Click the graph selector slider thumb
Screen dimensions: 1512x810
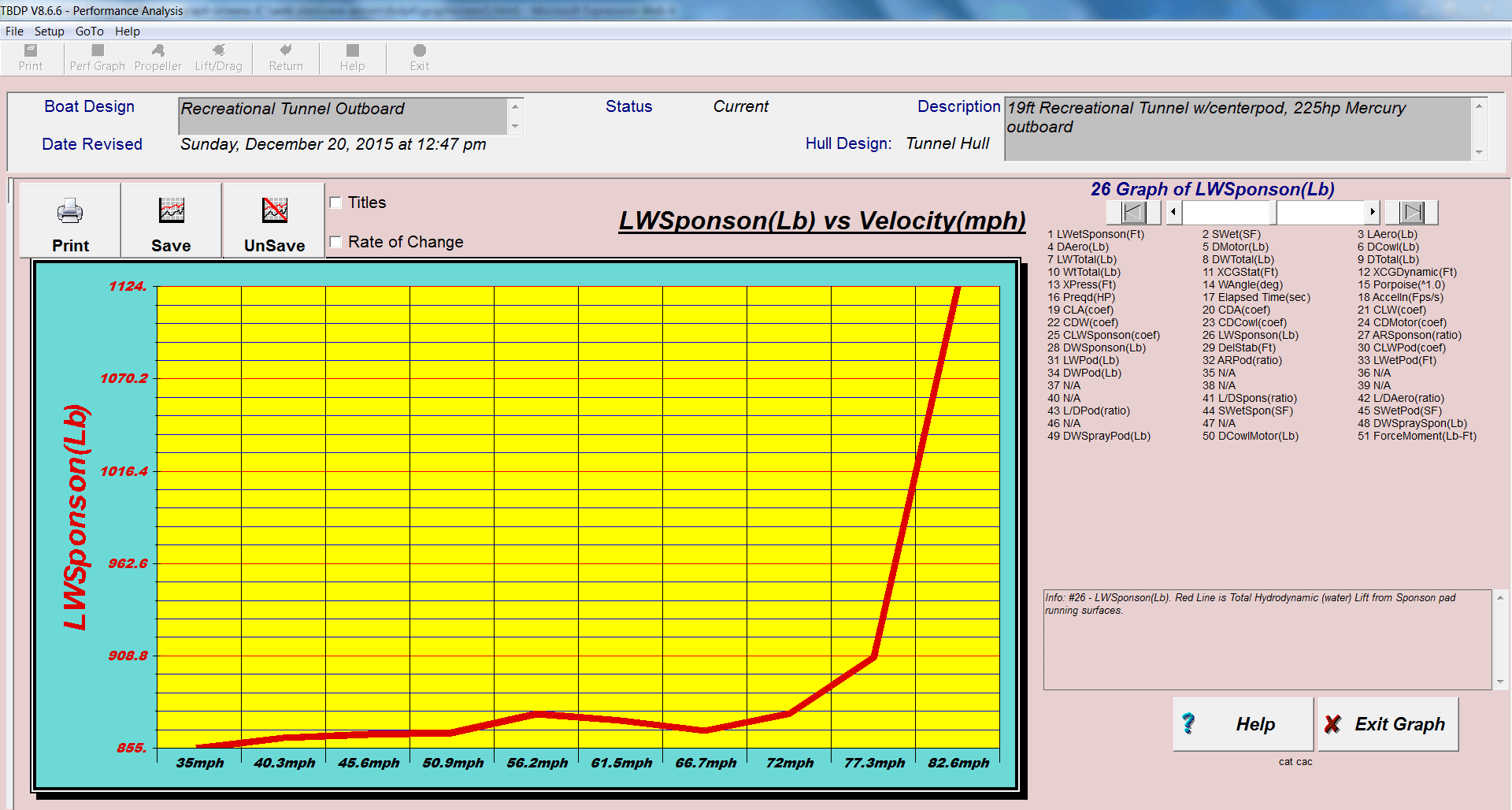click(x=1273, y=212)
